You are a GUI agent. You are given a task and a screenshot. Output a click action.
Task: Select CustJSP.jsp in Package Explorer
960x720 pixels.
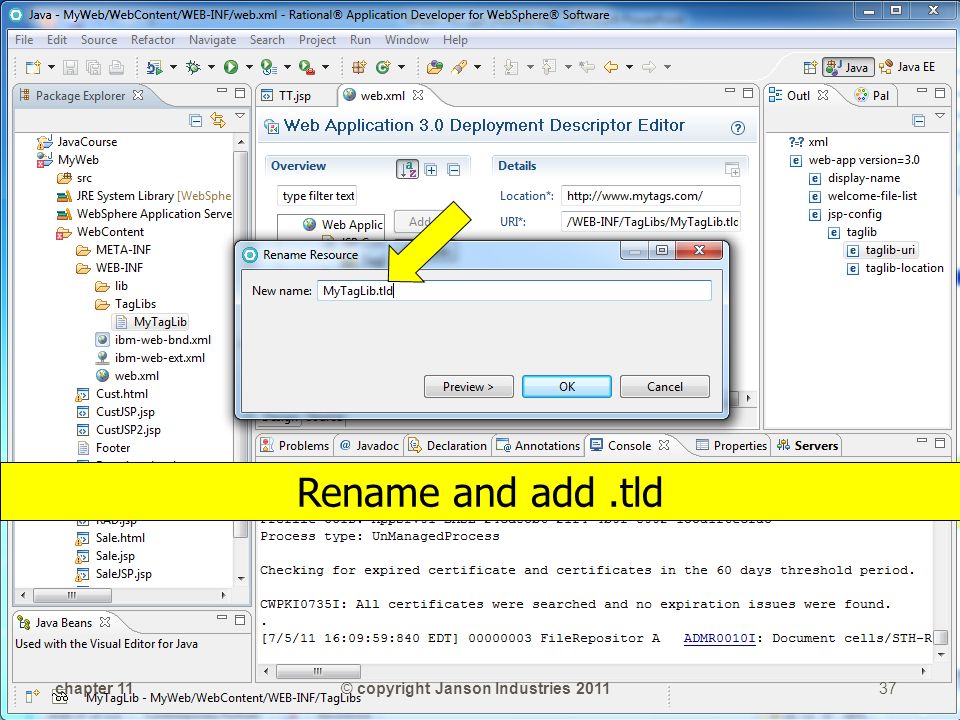tap(116, 412)
